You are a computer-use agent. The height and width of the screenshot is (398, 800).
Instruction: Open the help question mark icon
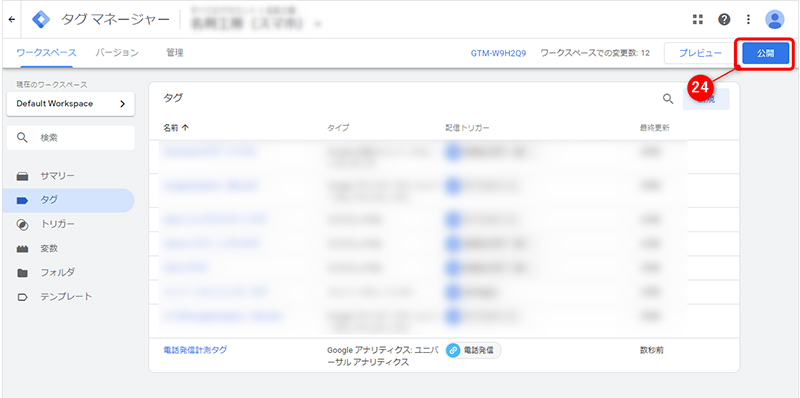point(723,19)
